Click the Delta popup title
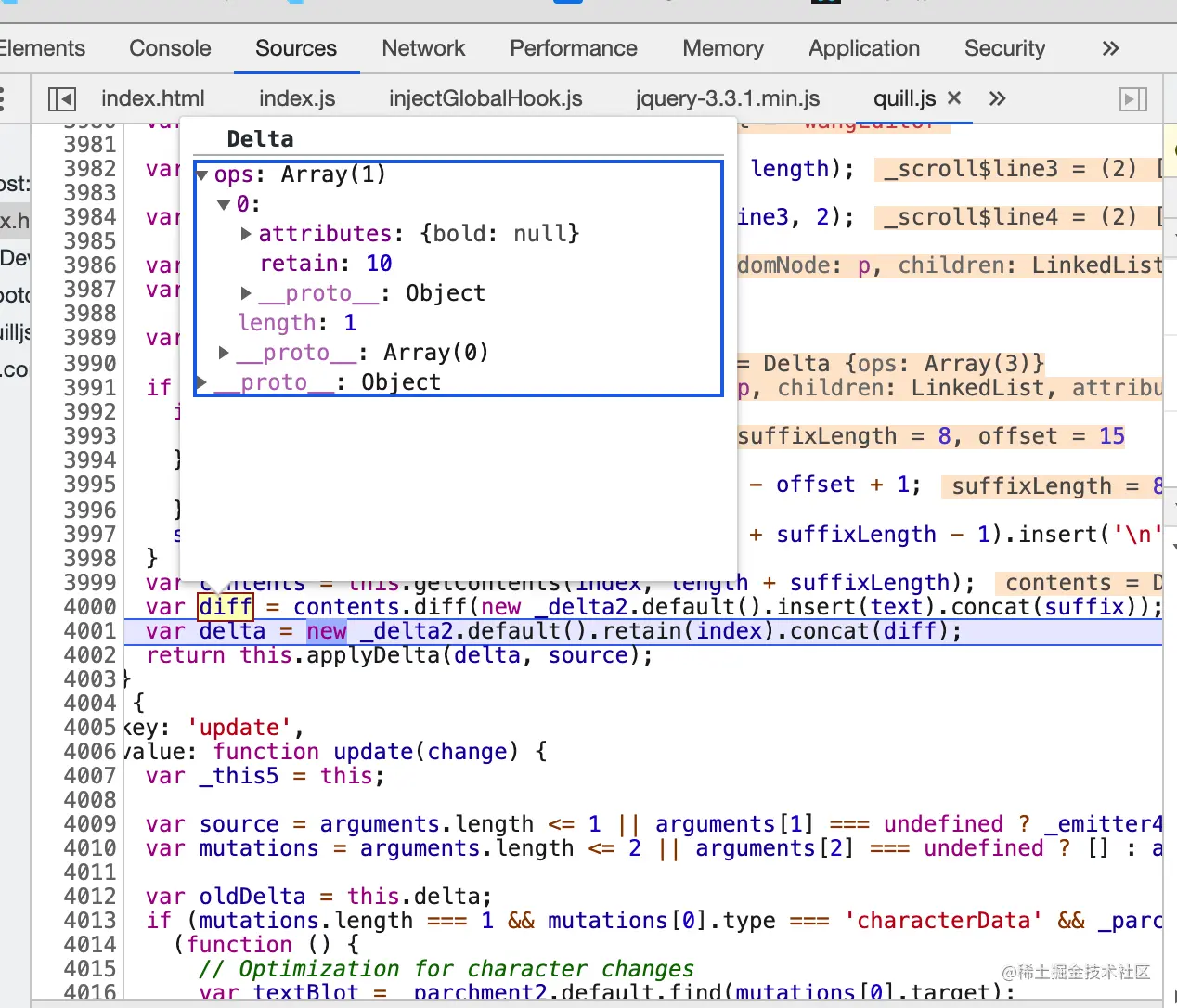1177x1008 pixels. point(260,139)
